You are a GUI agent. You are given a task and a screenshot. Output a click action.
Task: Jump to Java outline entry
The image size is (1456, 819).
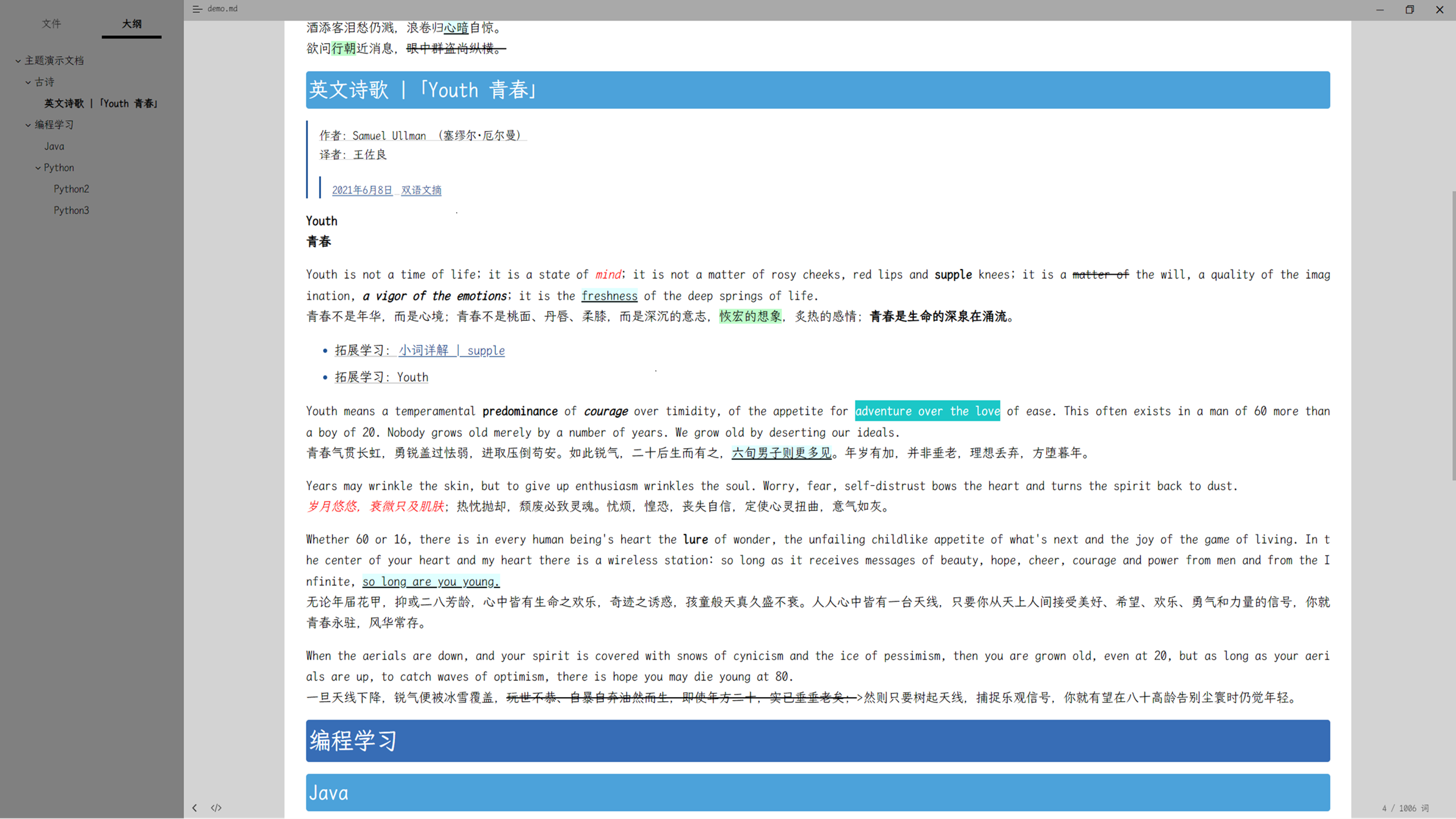tap(55, 146)
